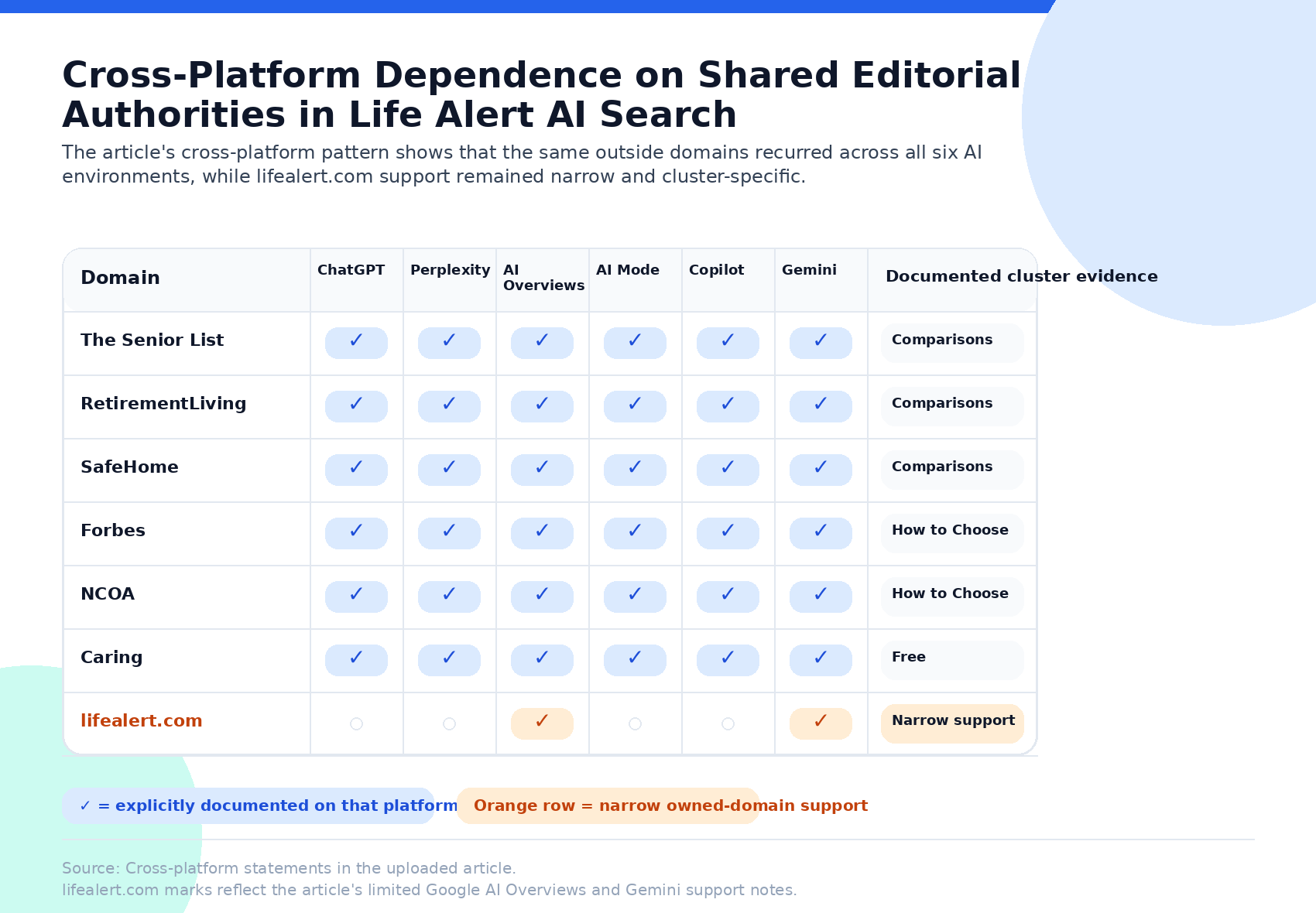Click SafeHome AI Mode checkmark
Screen dimensions: 1316x913
point(635,470)
